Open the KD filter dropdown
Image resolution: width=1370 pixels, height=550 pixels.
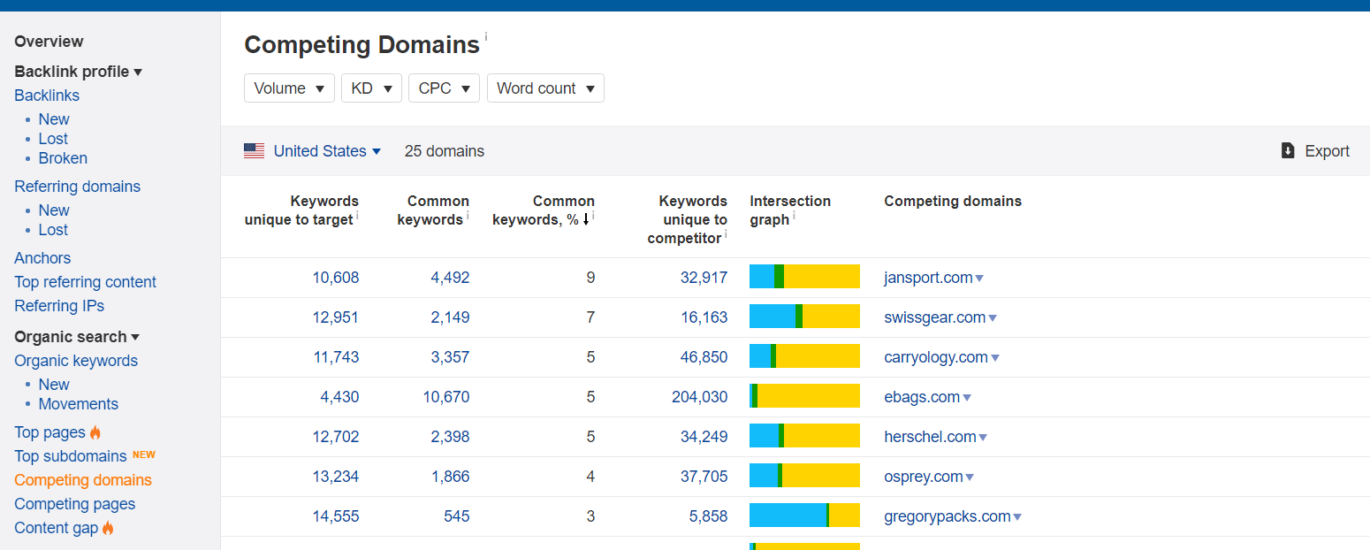point(371,88)
